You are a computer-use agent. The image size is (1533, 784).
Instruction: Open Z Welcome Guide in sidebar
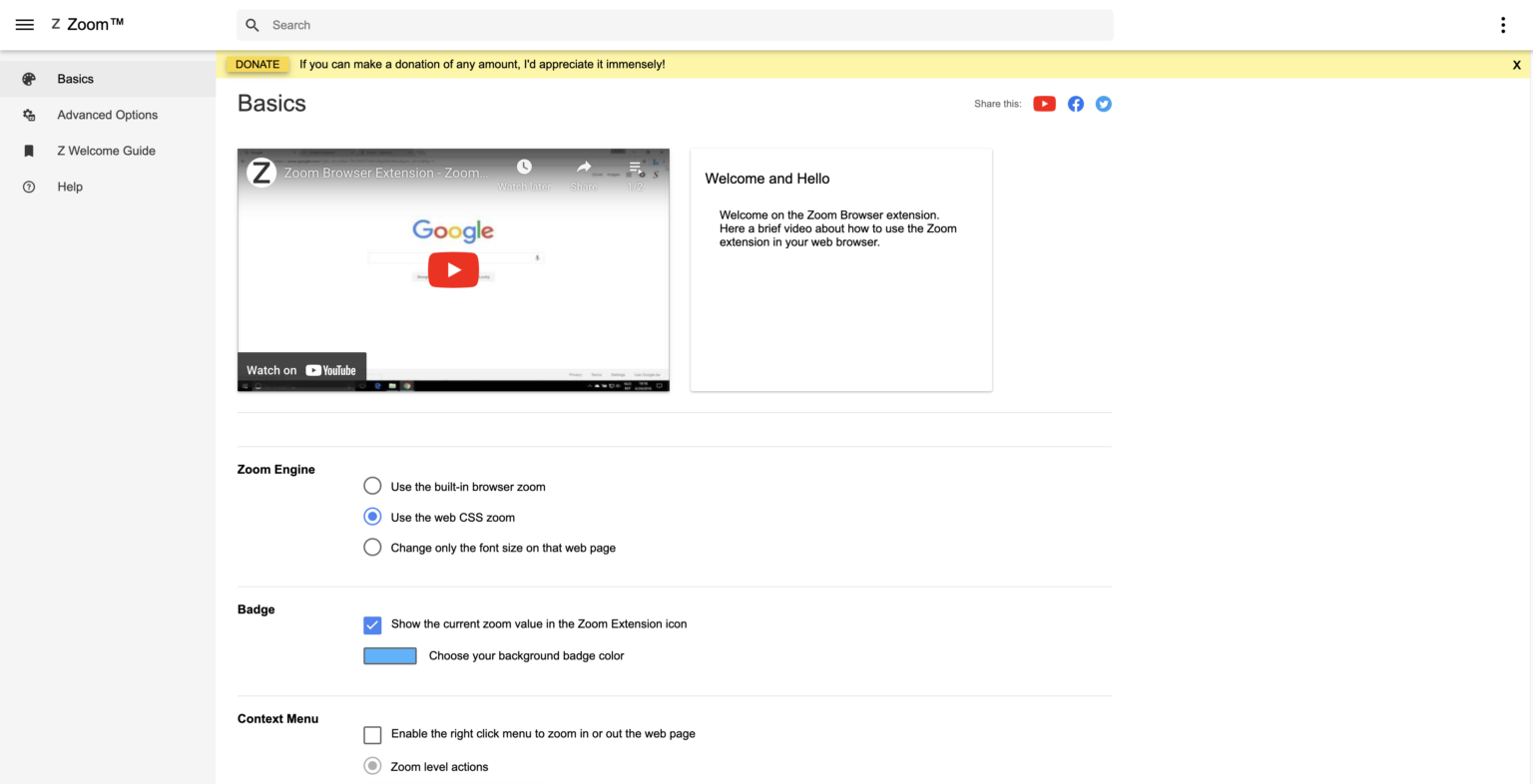(106, 151)
